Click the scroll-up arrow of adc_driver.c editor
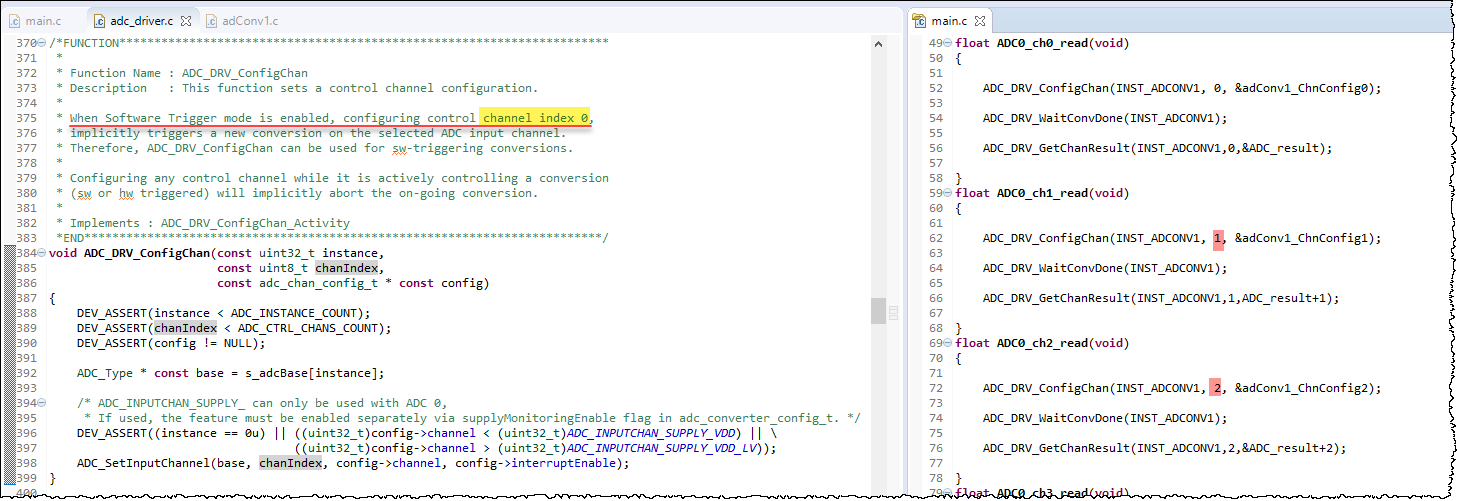Image resolution: width=1457 pixels, height=501 pixels. (x=877, y=45)
